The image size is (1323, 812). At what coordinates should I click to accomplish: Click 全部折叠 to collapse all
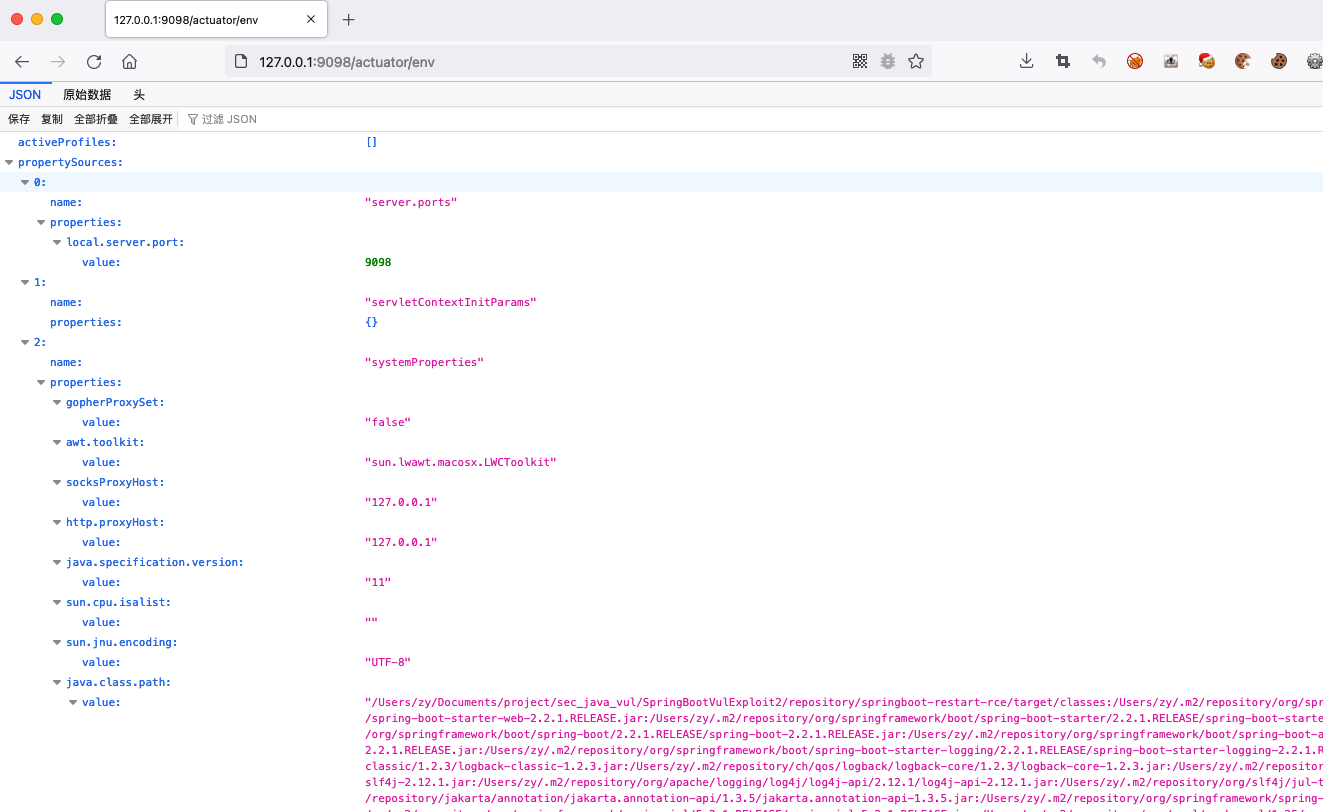(96, 119)
